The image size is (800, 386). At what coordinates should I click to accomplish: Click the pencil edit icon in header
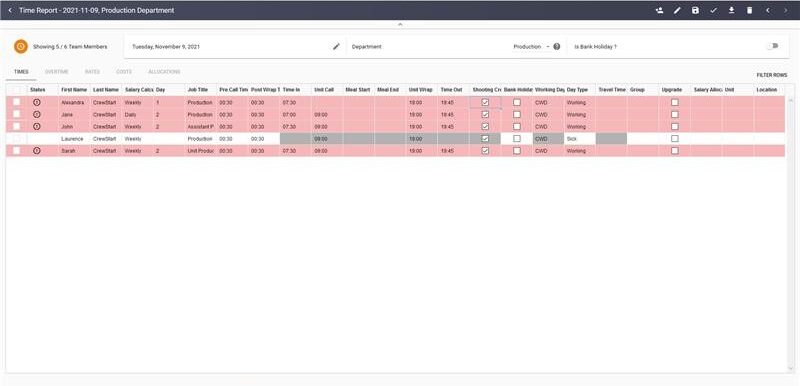click(677, 10)
